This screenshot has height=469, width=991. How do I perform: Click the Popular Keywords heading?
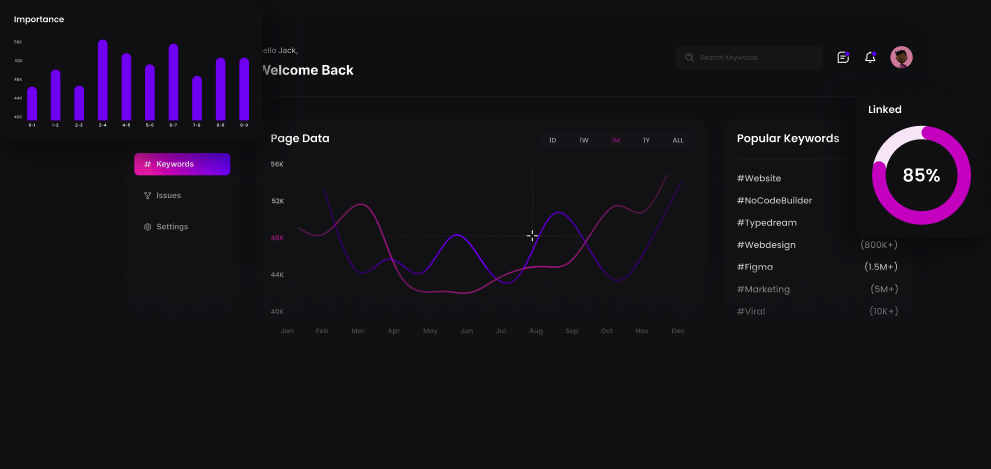pyautogui.click(x=787, y=138)
